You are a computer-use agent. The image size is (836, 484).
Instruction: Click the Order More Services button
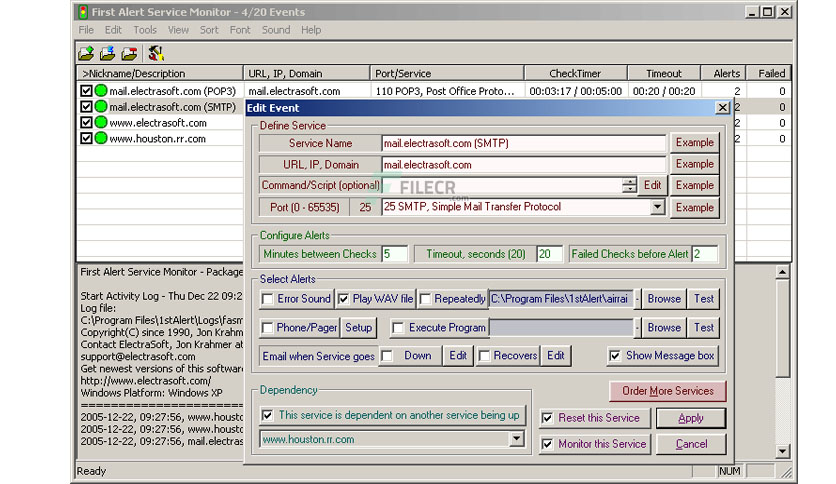[668, 391]
